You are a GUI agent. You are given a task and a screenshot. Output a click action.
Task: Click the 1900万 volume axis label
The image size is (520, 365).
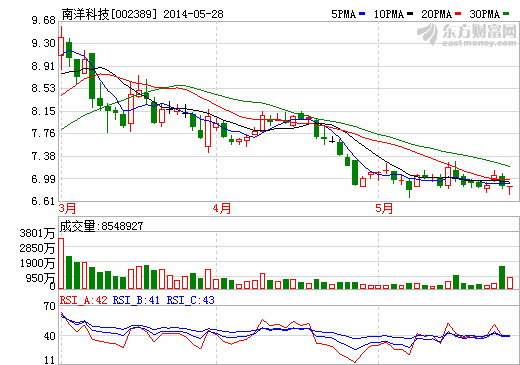pos(37,263)
